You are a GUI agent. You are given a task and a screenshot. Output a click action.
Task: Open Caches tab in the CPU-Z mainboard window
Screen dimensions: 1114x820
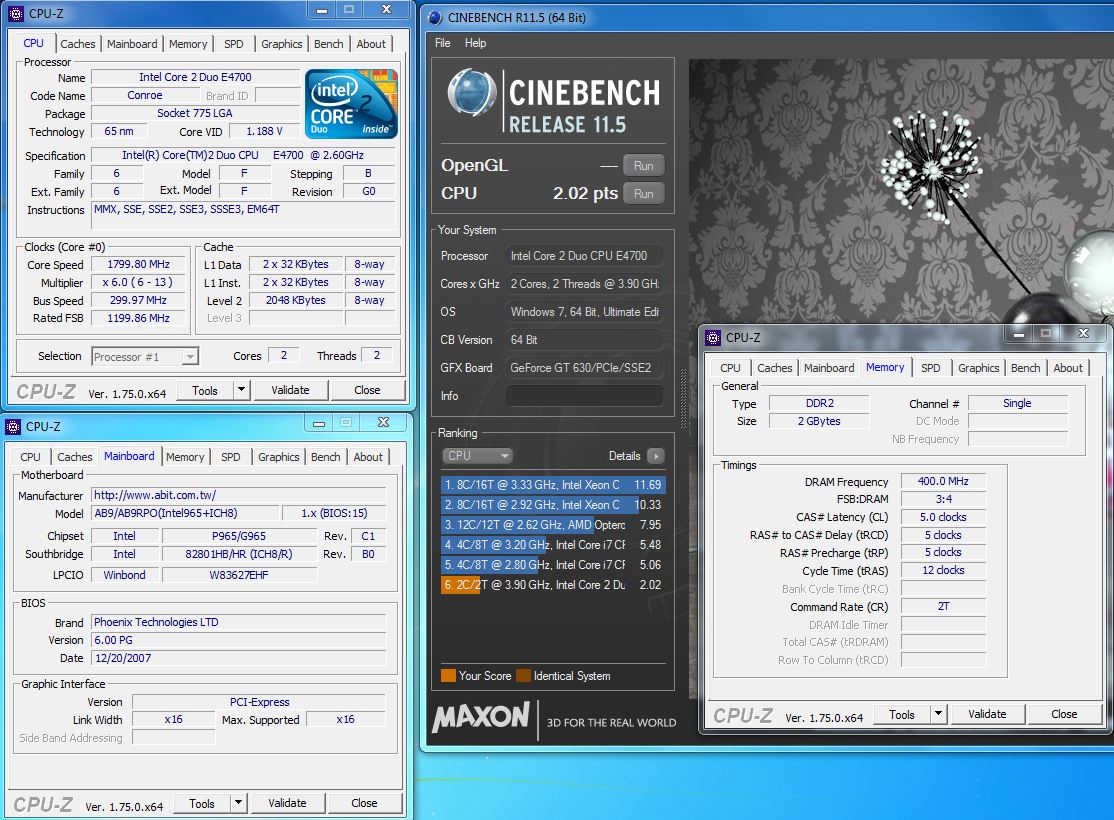click(x=75, y=457)
